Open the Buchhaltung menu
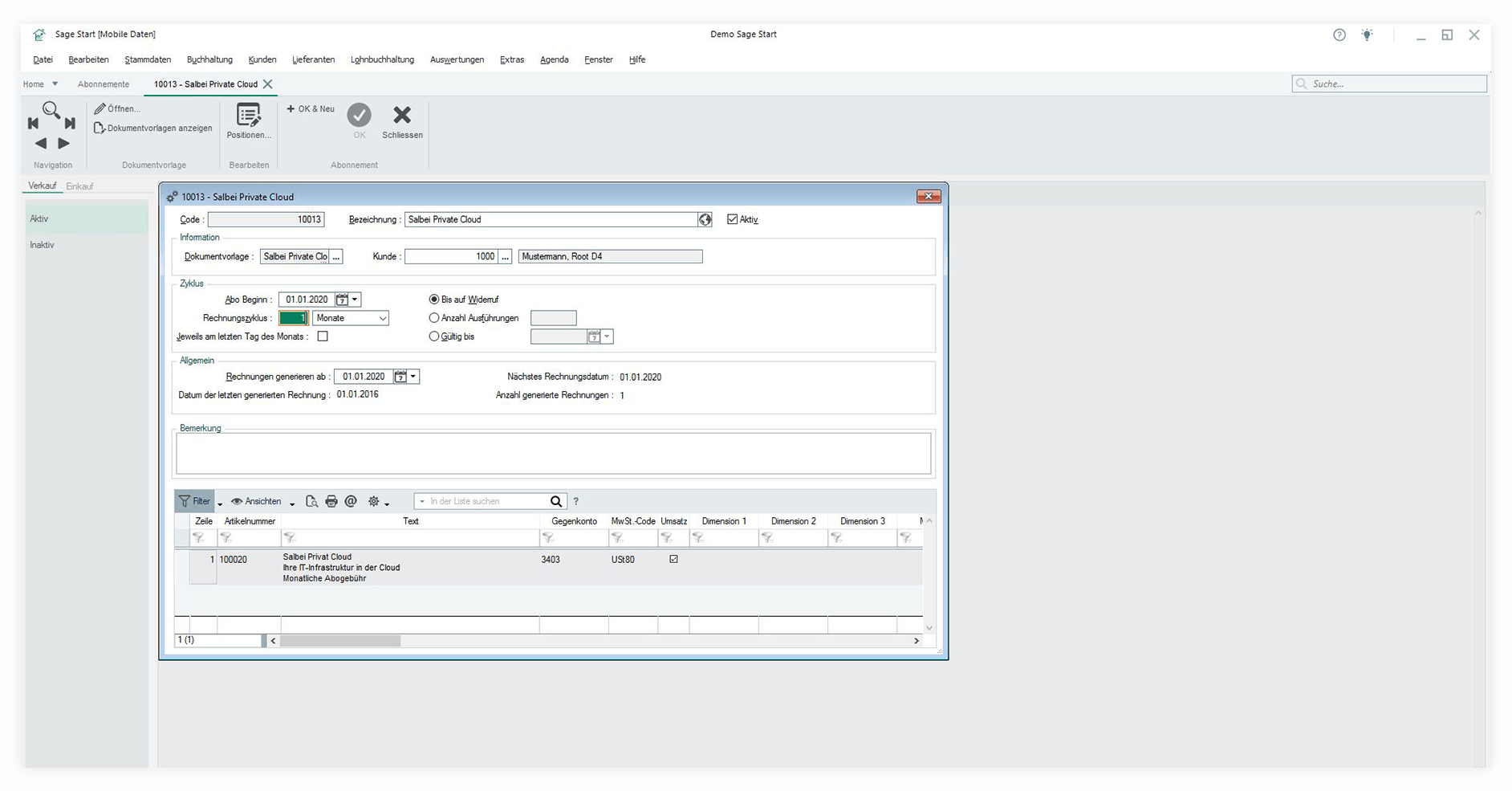Viewport: 1512px width, 791px height. click(209, 59)
